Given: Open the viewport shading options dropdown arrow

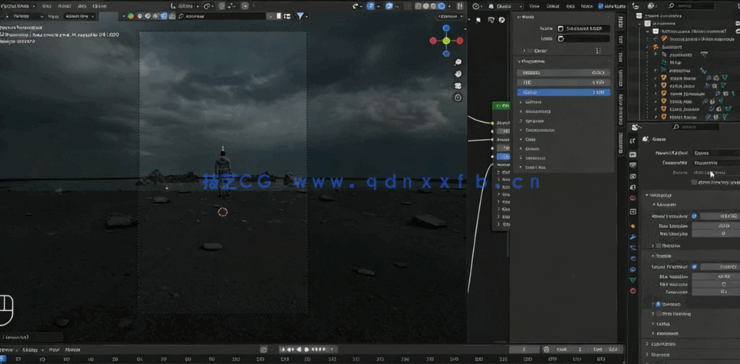Looking at the screenshot, I should (450, 6).
